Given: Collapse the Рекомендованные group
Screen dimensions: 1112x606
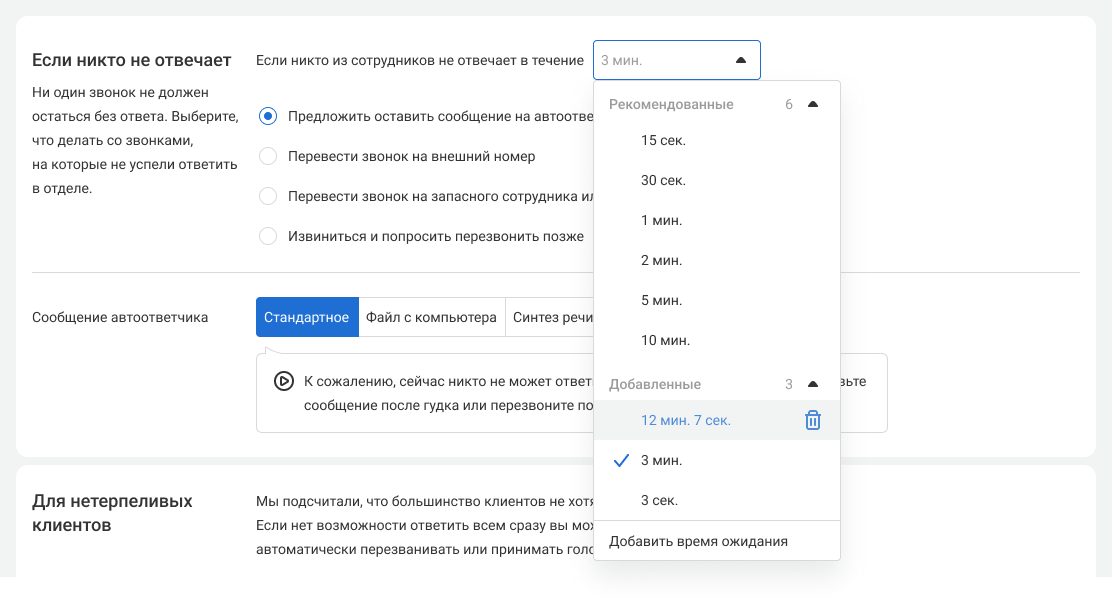Looking at the screenshot, I should coord(812,105).
